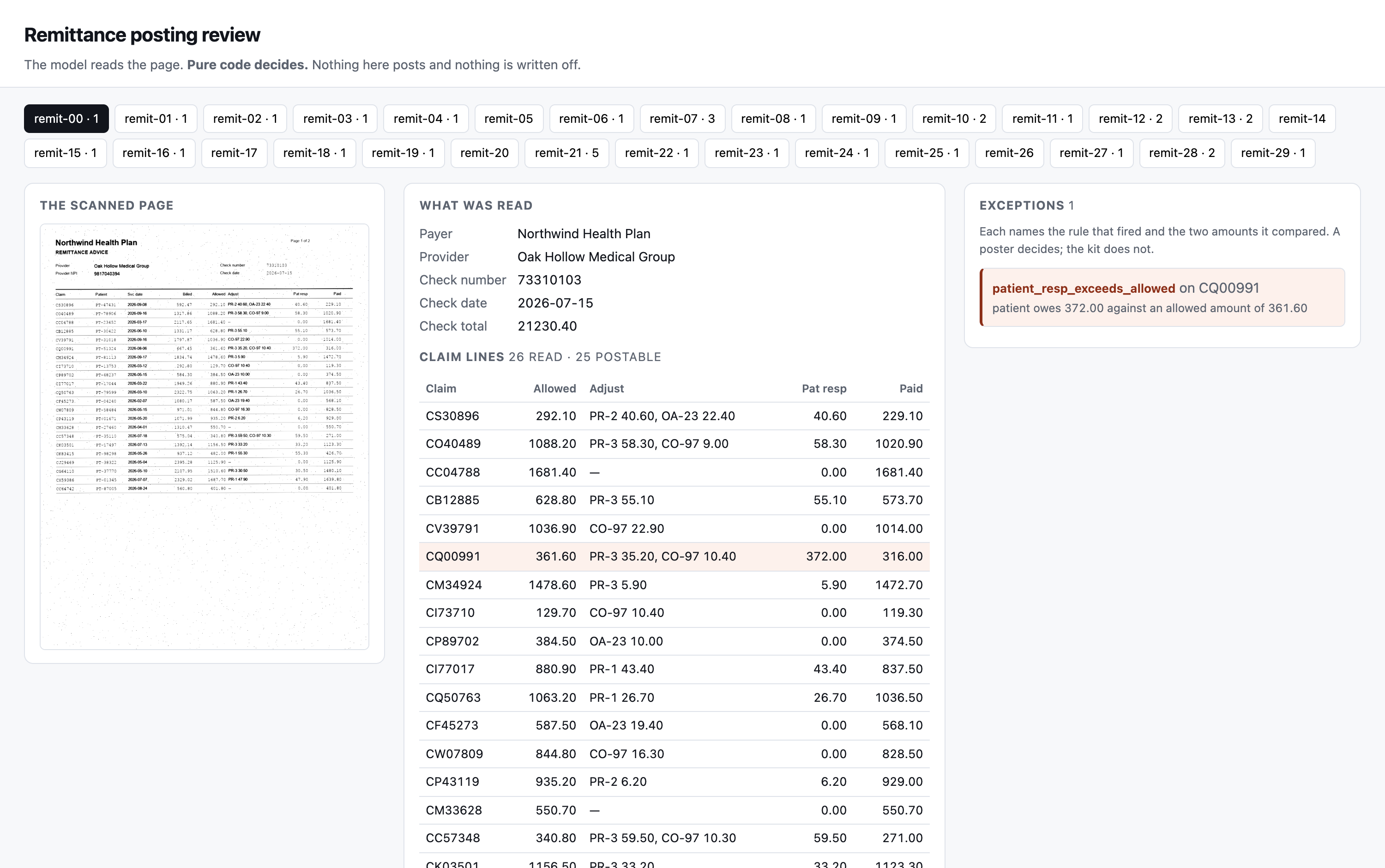Select claim CC04788 in the table
Viewport: 1385px width, 868px height.
pyautogui.click(x=674, y=472)
